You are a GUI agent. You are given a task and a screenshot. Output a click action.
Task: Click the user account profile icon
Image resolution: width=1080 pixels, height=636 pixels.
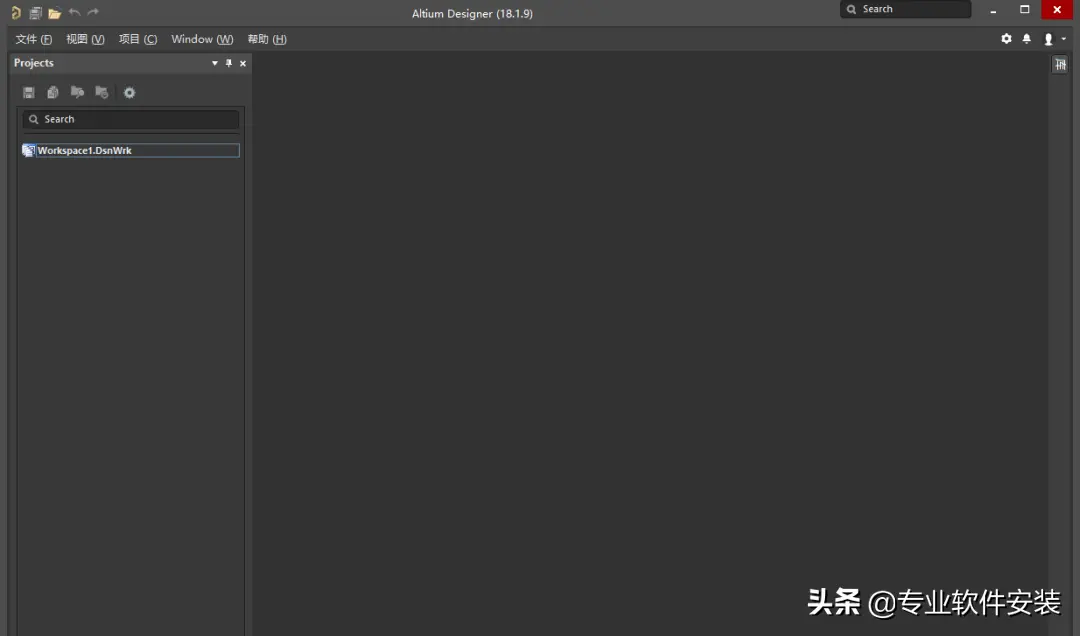[x=1048, y=39]
